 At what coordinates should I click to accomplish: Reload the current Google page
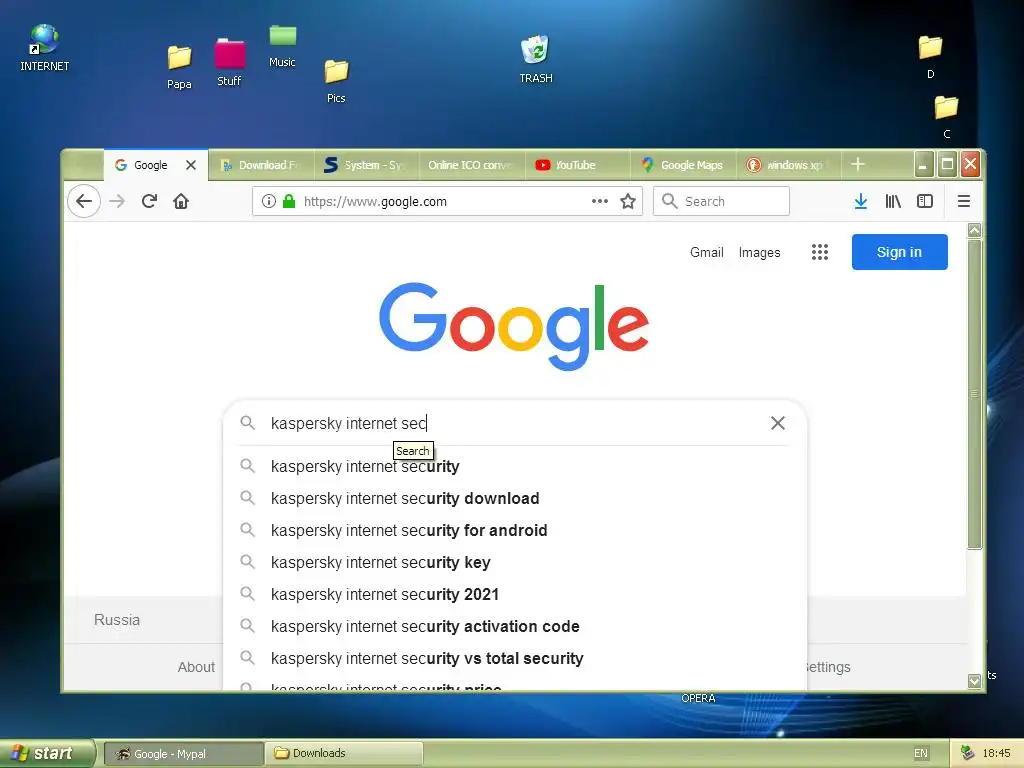[149, 201]
